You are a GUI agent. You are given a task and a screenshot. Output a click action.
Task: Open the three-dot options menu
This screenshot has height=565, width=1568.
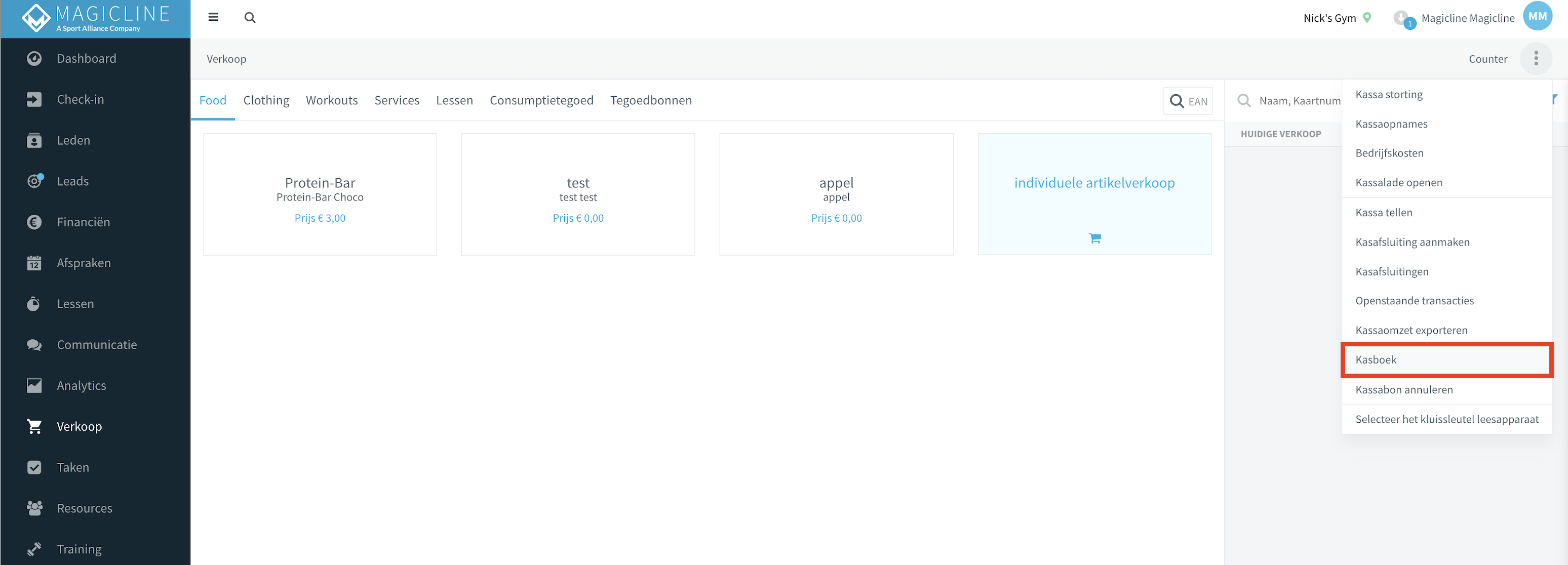1536,58
